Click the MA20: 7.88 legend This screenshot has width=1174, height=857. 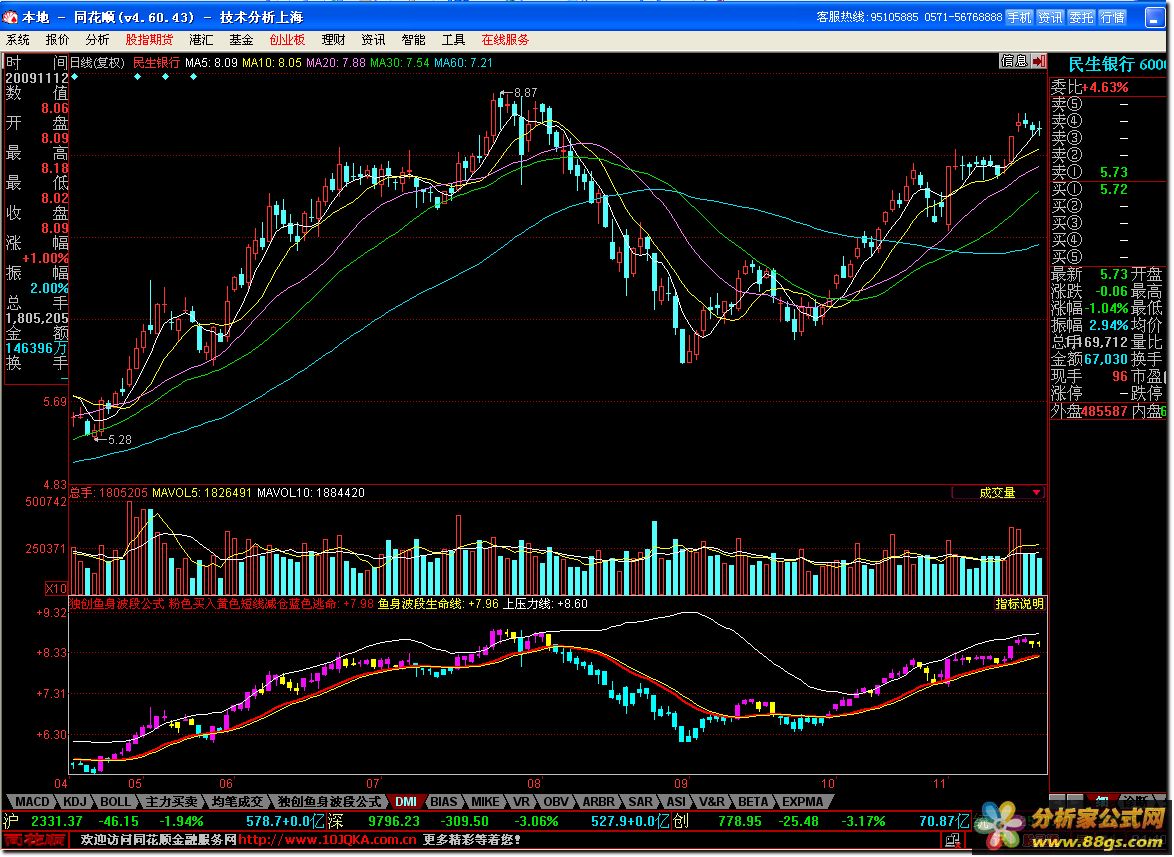pos(336,63)
